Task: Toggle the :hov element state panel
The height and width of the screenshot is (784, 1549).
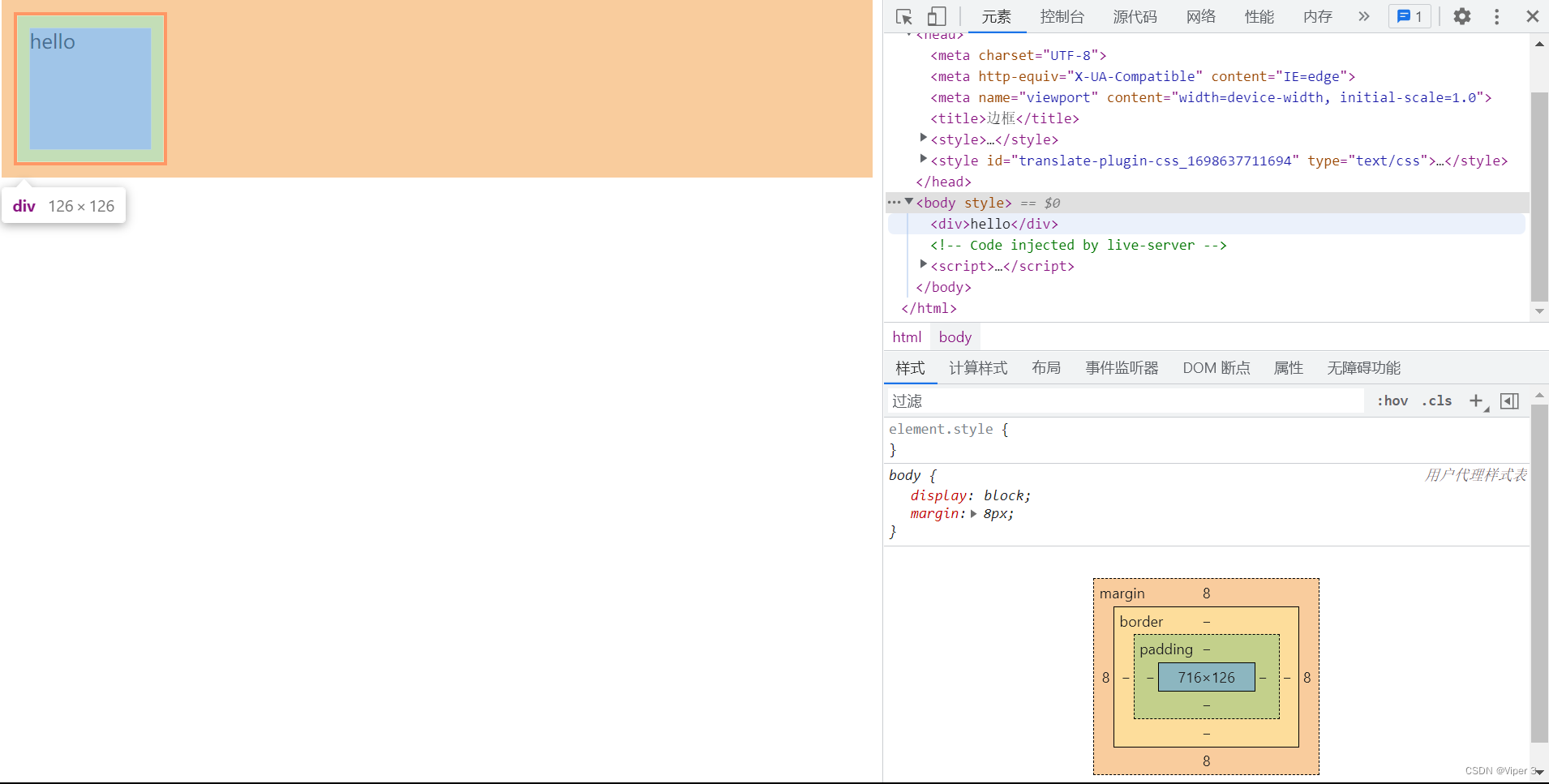Action: 1392,401
